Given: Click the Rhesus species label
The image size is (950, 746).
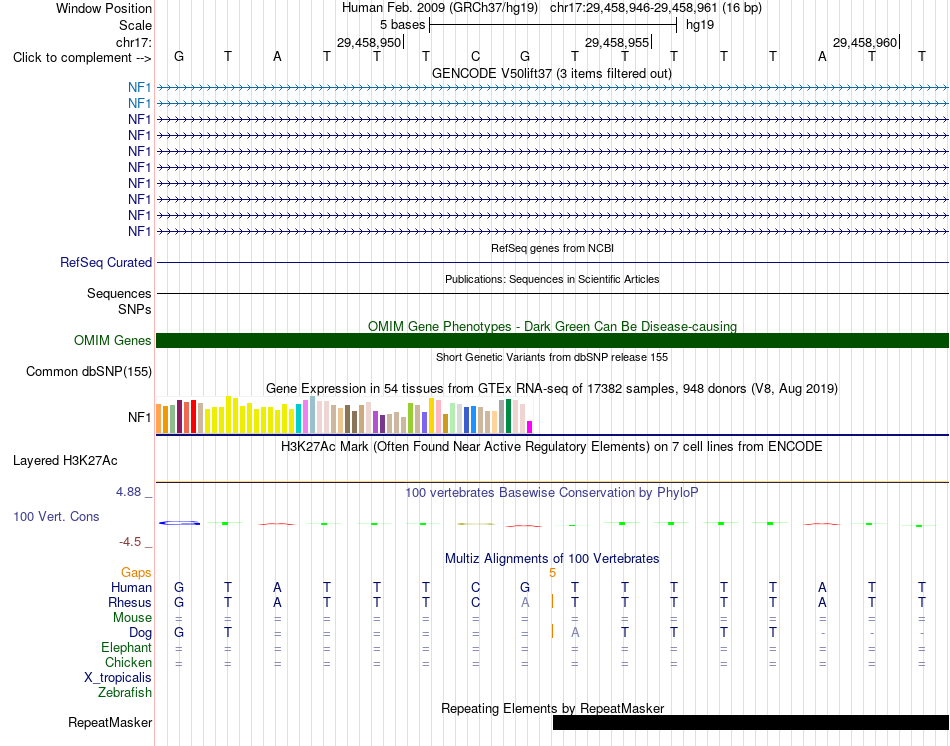Looking at the screenshot, I should click(x=130, y=602).
